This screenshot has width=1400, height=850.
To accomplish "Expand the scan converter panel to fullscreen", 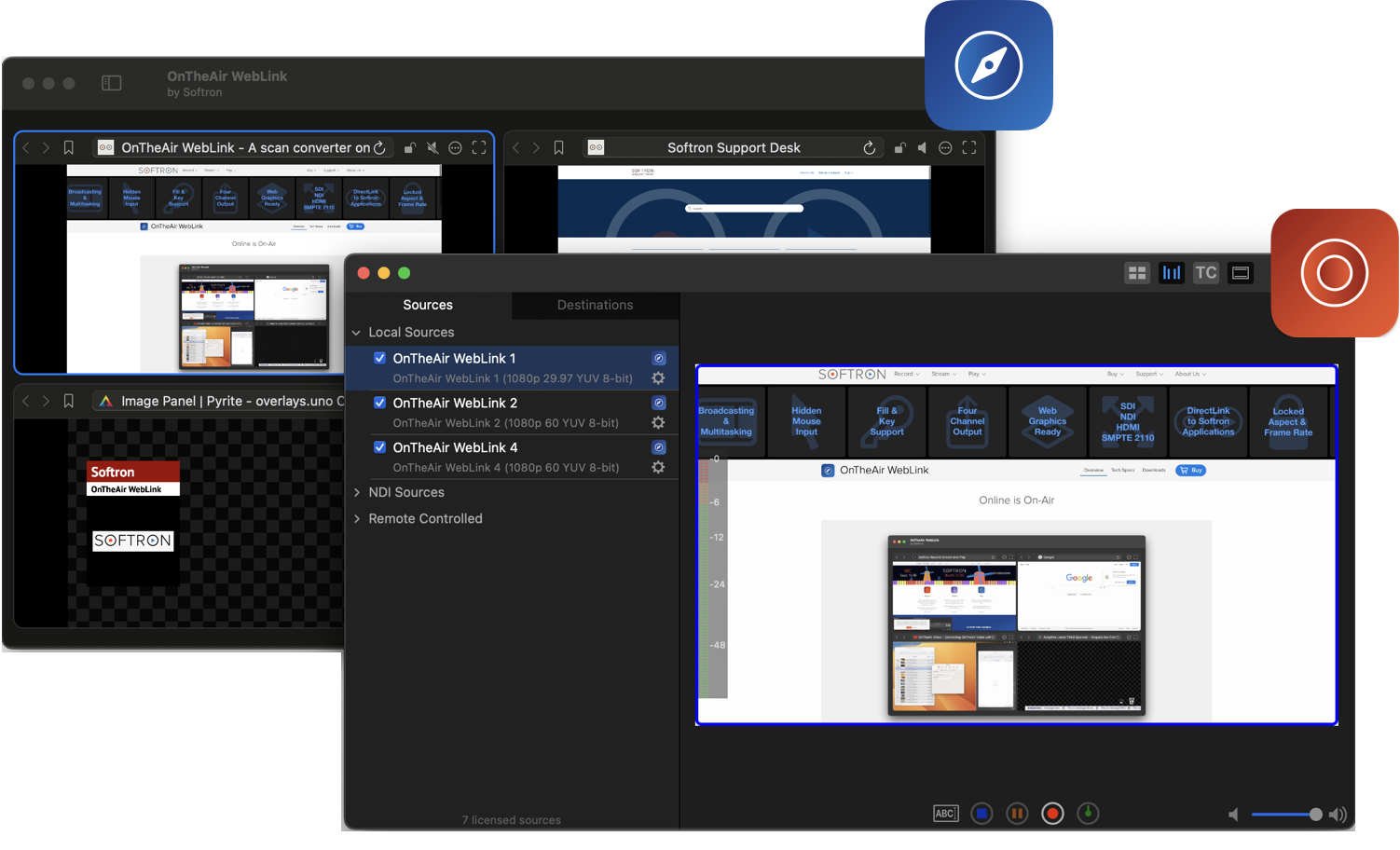I will pyautogui.click(x=479, y=147).
